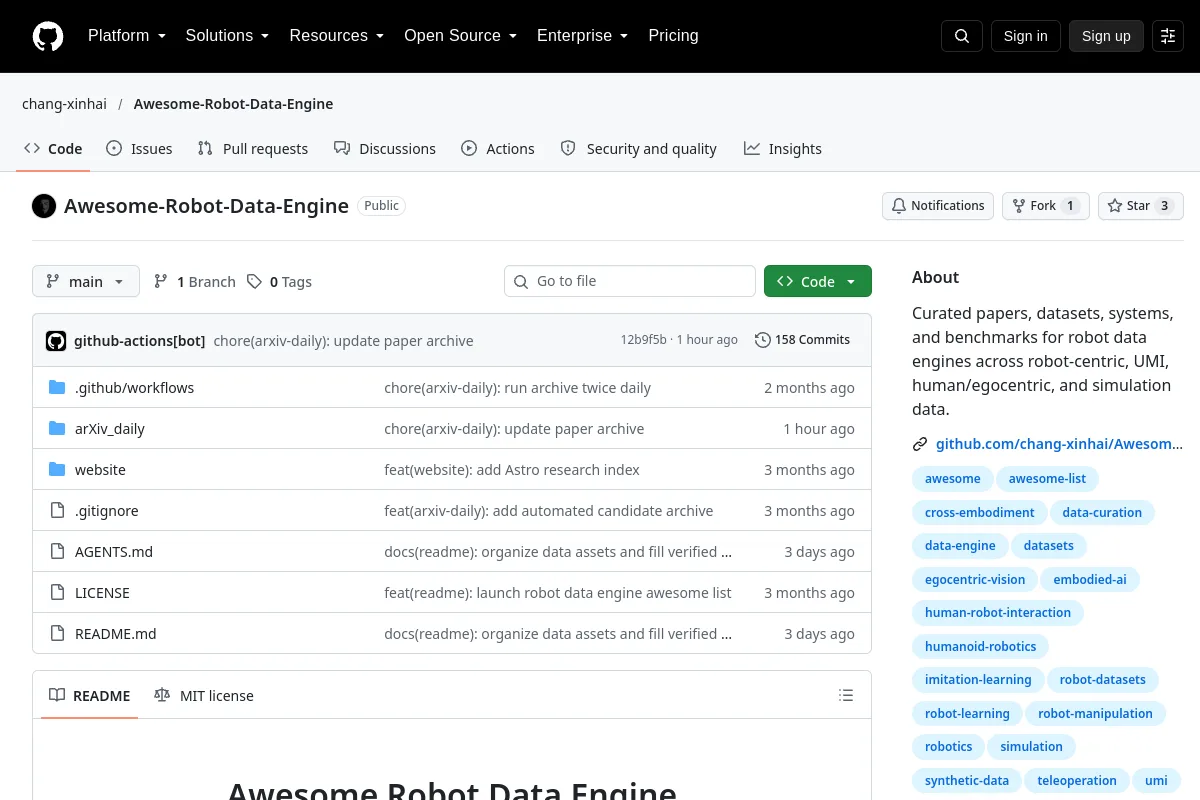This screenshot has height=800, width=1200.
Task: Click the tag icon next to 0 Tags
Action: [255, 282]
